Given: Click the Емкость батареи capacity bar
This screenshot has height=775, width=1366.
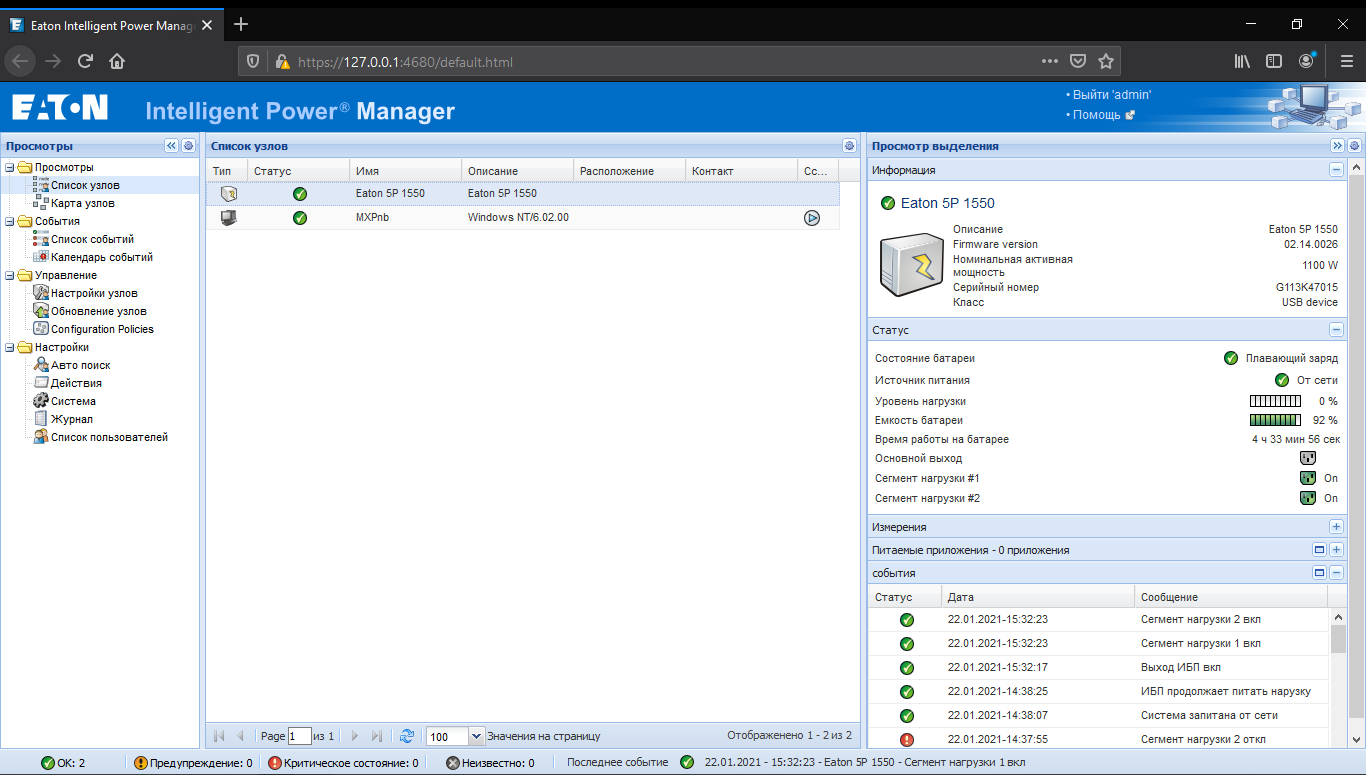Looking at the screenshot, I should click(x=1275, y=420).
